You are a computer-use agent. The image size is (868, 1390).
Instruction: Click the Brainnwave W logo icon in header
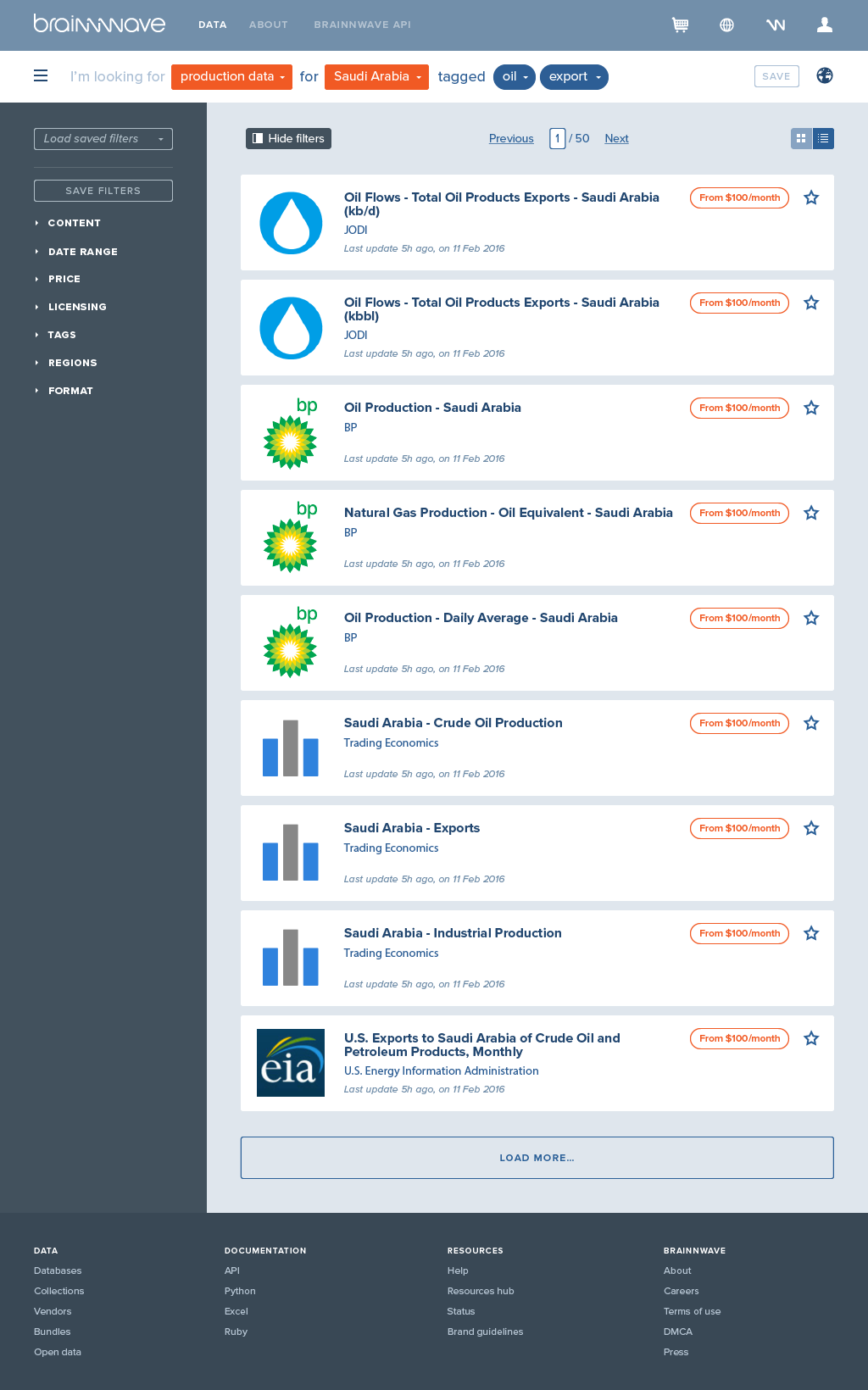[x=776, y=25]
